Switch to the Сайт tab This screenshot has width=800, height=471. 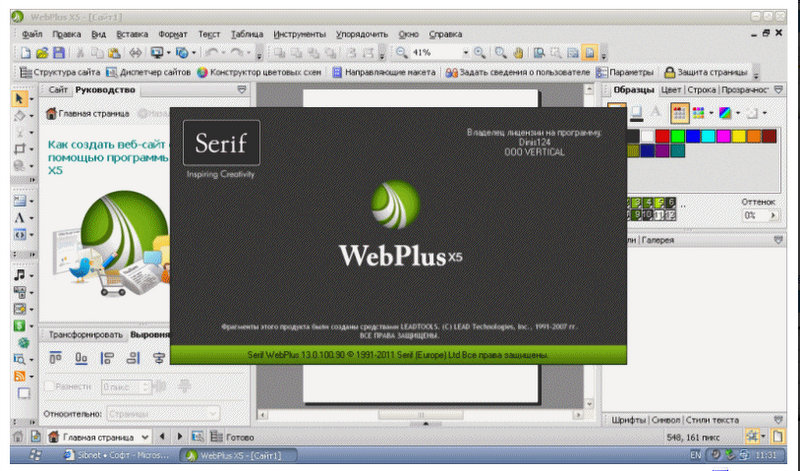tap(58, 90)
